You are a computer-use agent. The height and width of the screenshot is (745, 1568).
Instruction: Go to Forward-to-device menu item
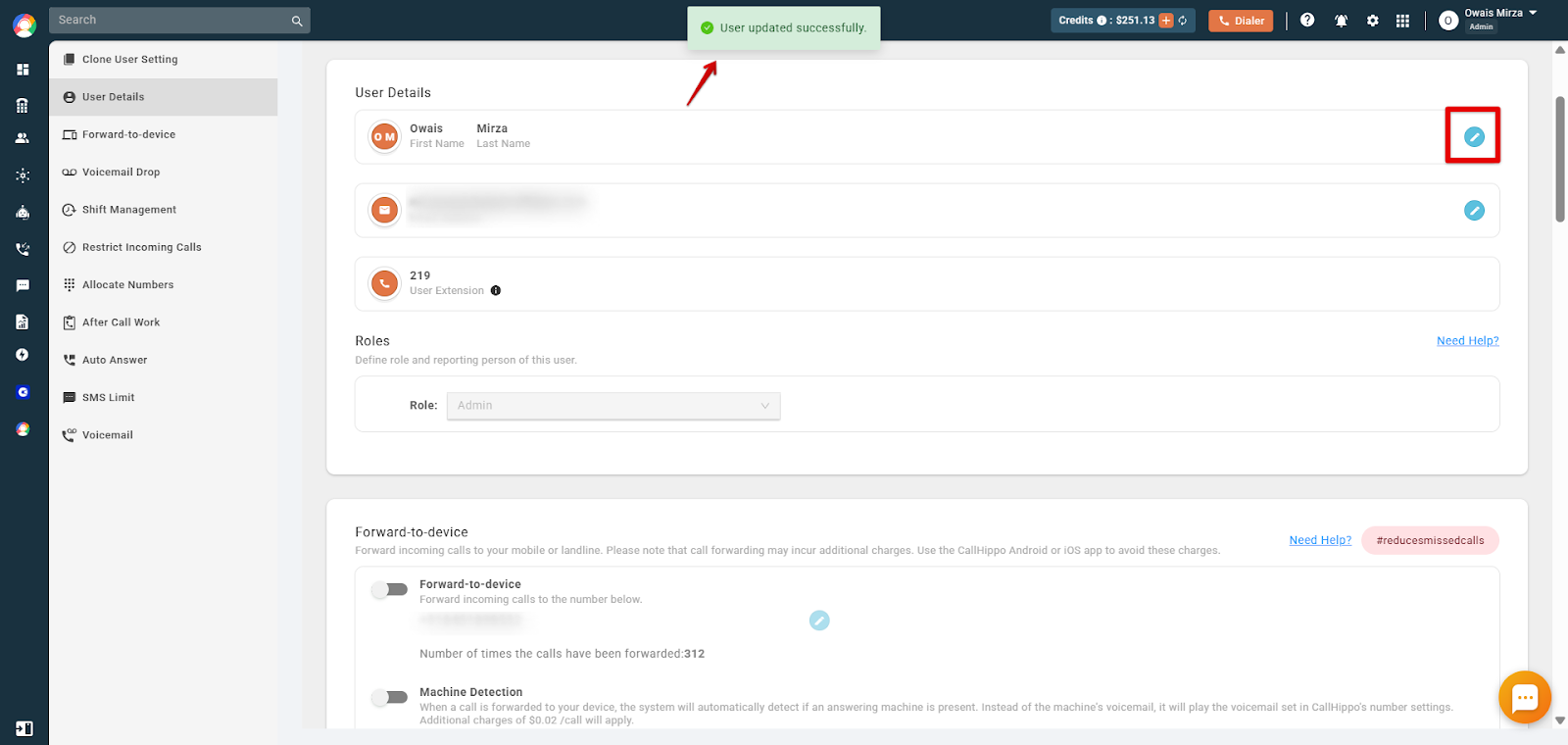164,134
